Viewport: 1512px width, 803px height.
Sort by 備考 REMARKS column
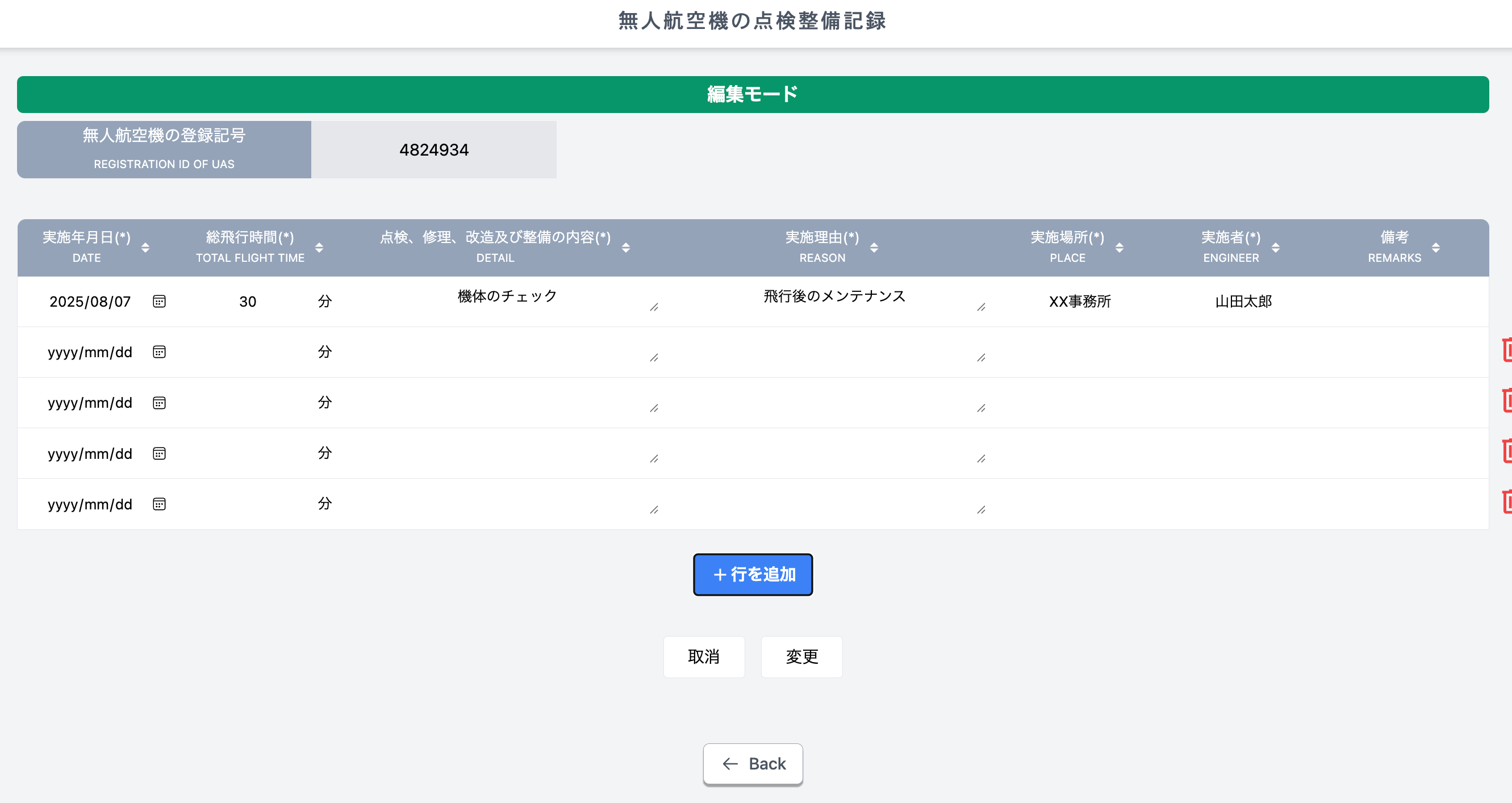(1435, 248)
